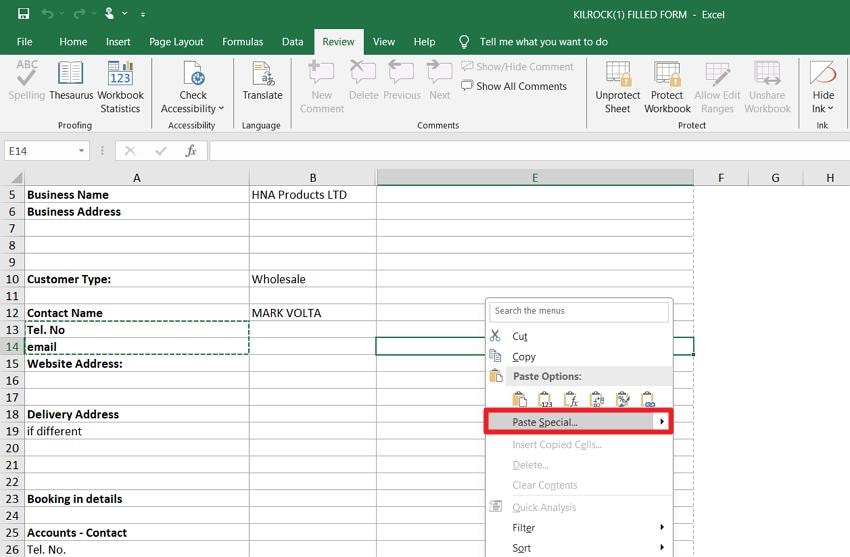This screenshot has width=850, height=557.
Task: Click Unshare Workbook
Action: 767,87
